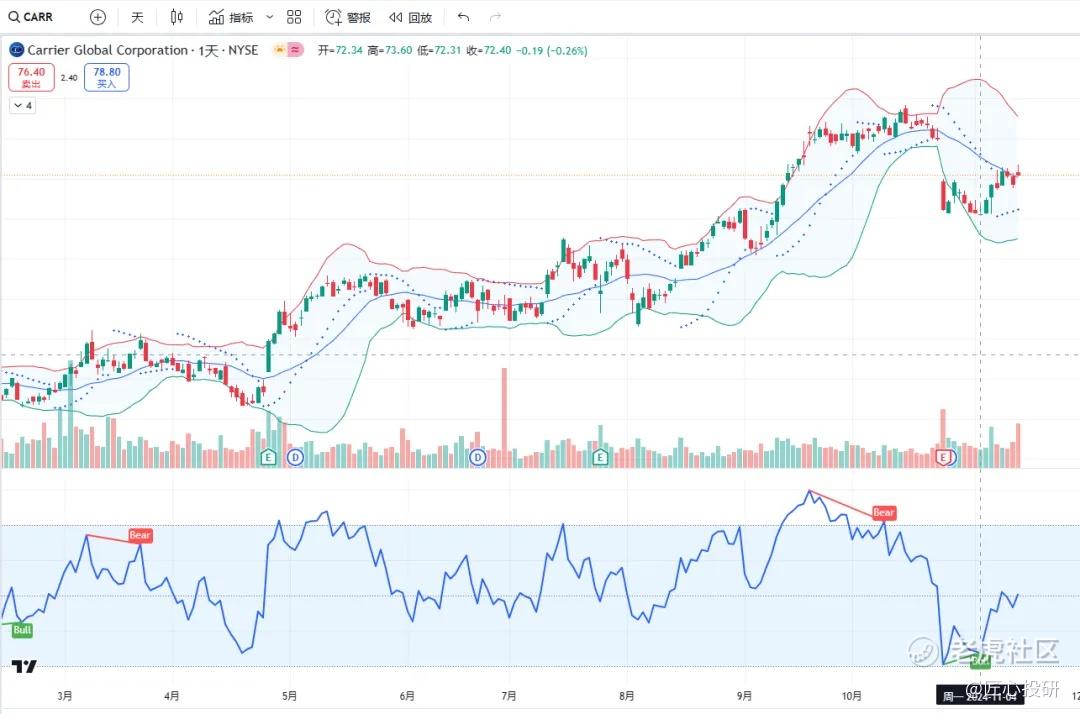Click the 3月 time axis label
This screenshot has width=1080, height=714.
pyautogui.click(x=65, y=696)
